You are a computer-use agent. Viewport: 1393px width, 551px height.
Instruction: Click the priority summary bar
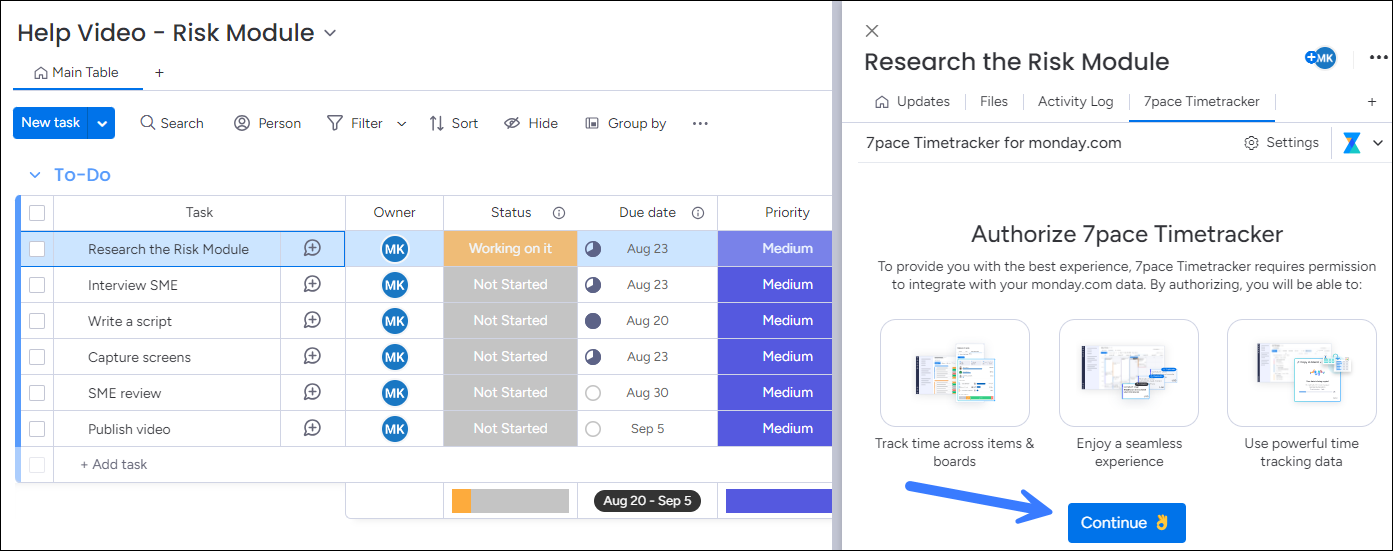point(779,501)
